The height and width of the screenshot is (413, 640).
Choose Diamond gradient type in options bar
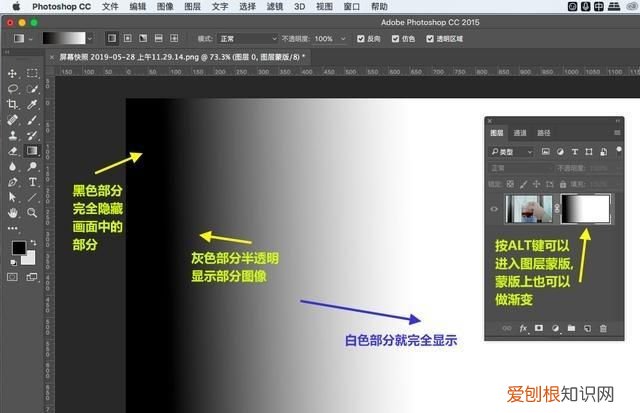174,38
